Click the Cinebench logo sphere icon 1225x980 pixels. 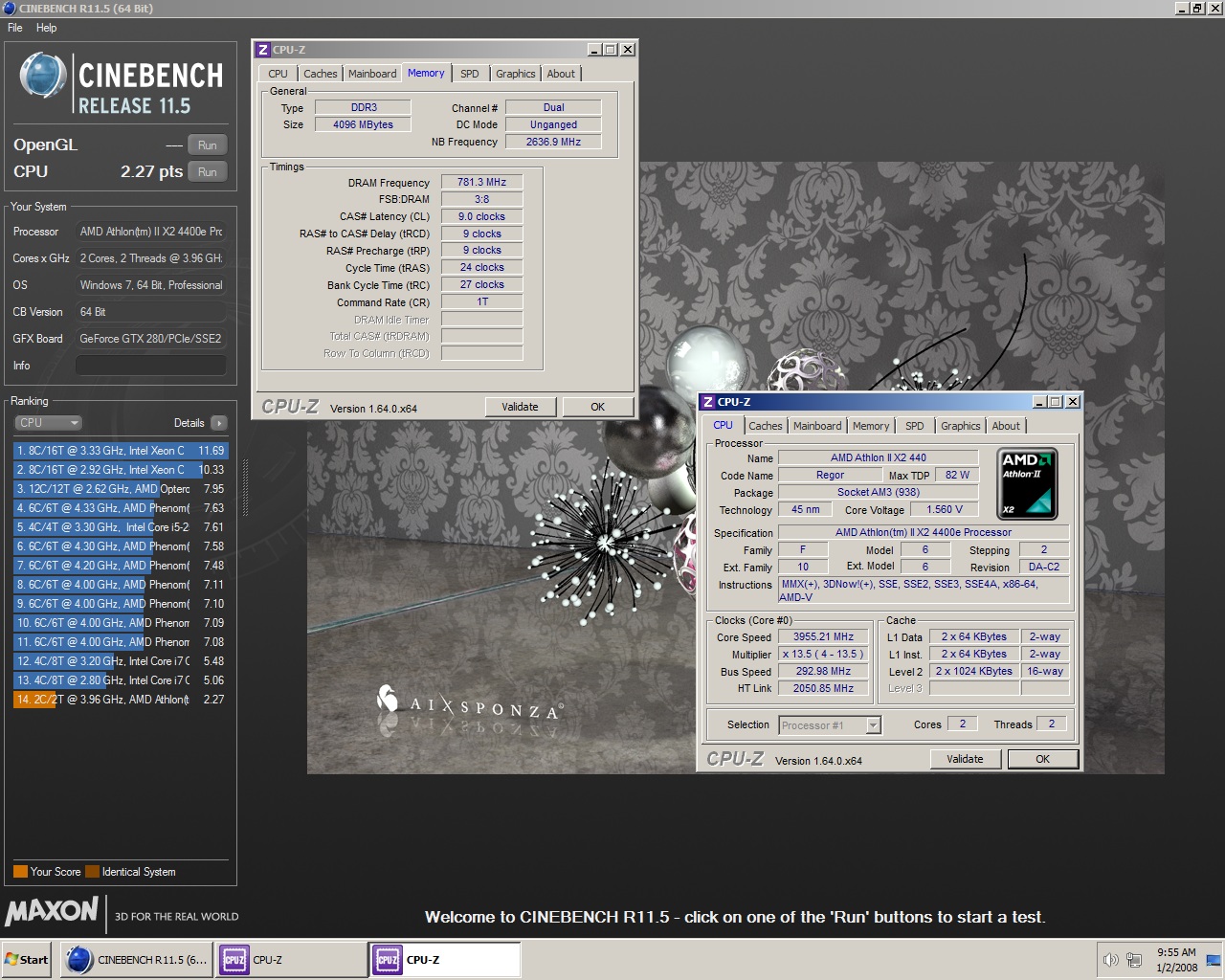pos(43,76)
